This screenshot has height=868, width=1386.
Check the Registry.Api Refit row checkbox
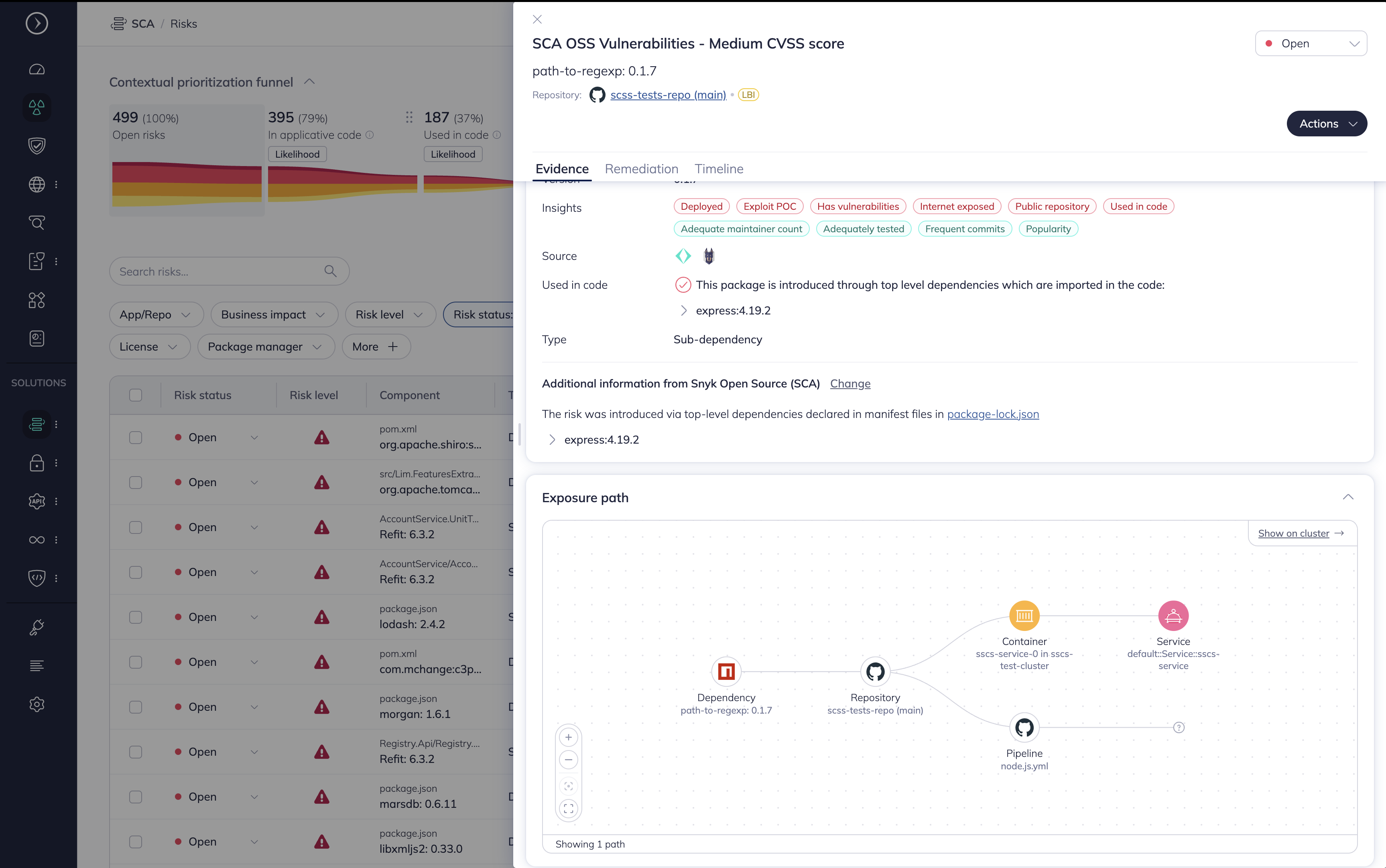[136, 752]
